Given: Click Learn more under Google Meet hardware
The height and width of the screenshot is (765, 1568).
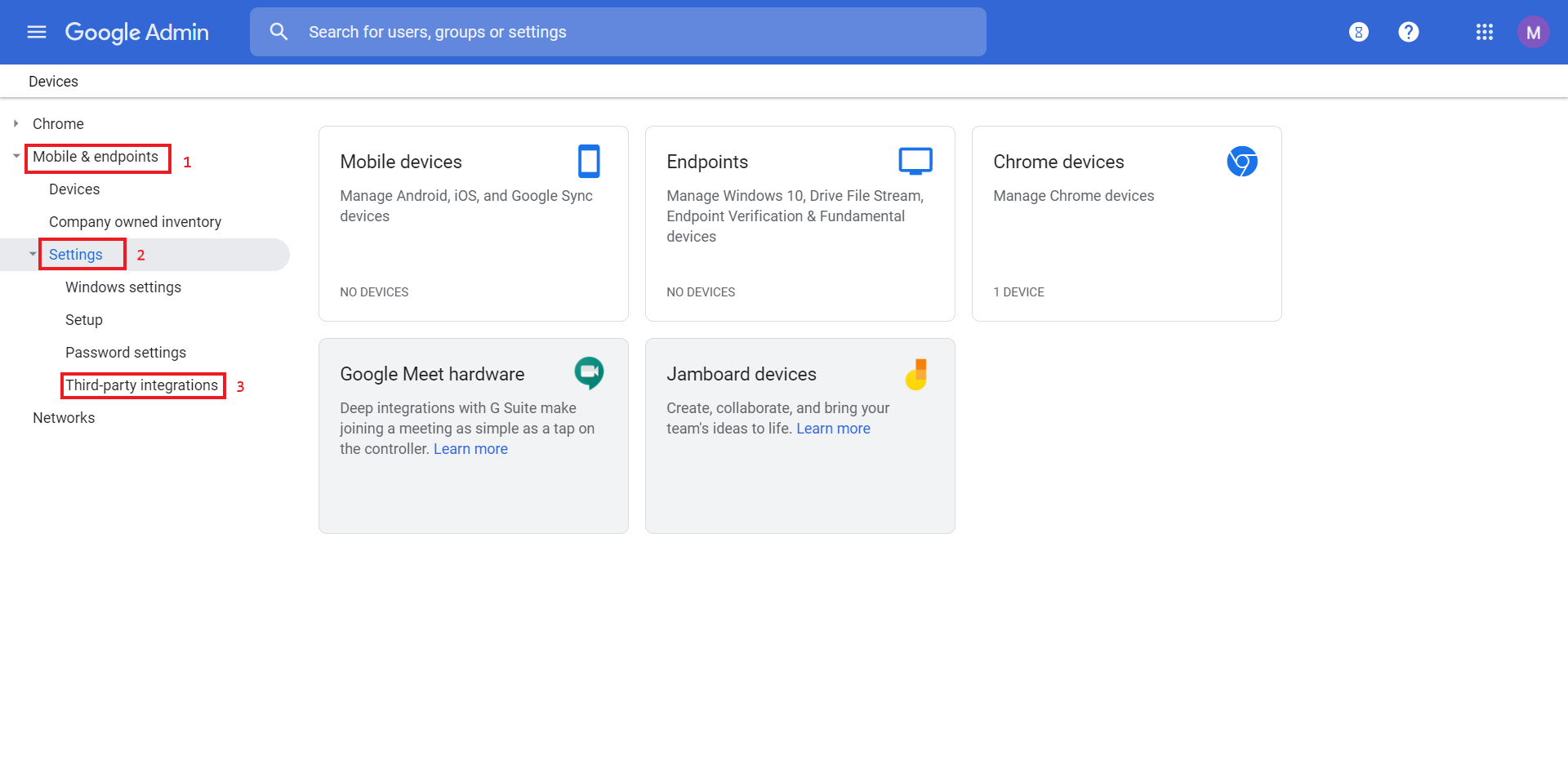Looking at the screenshot, I should (470, 449).
